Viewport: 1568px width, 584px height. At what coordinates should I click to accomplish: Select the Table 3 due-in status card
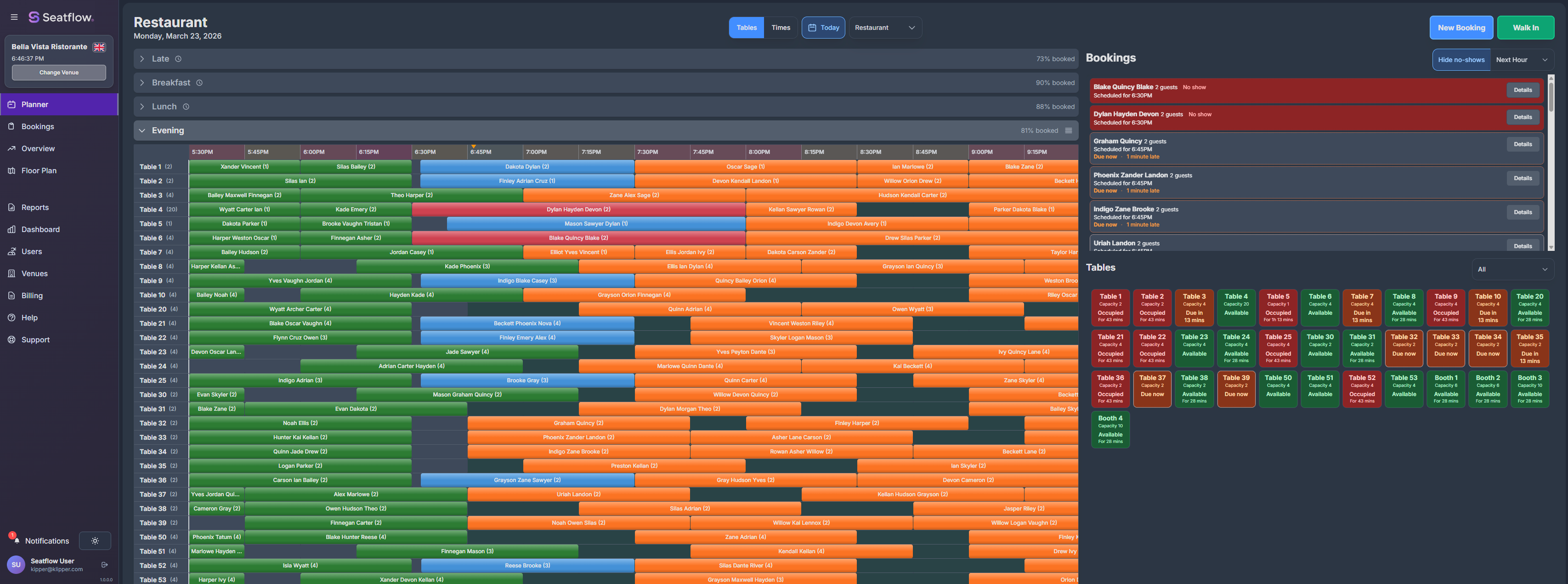point(1194,307)
